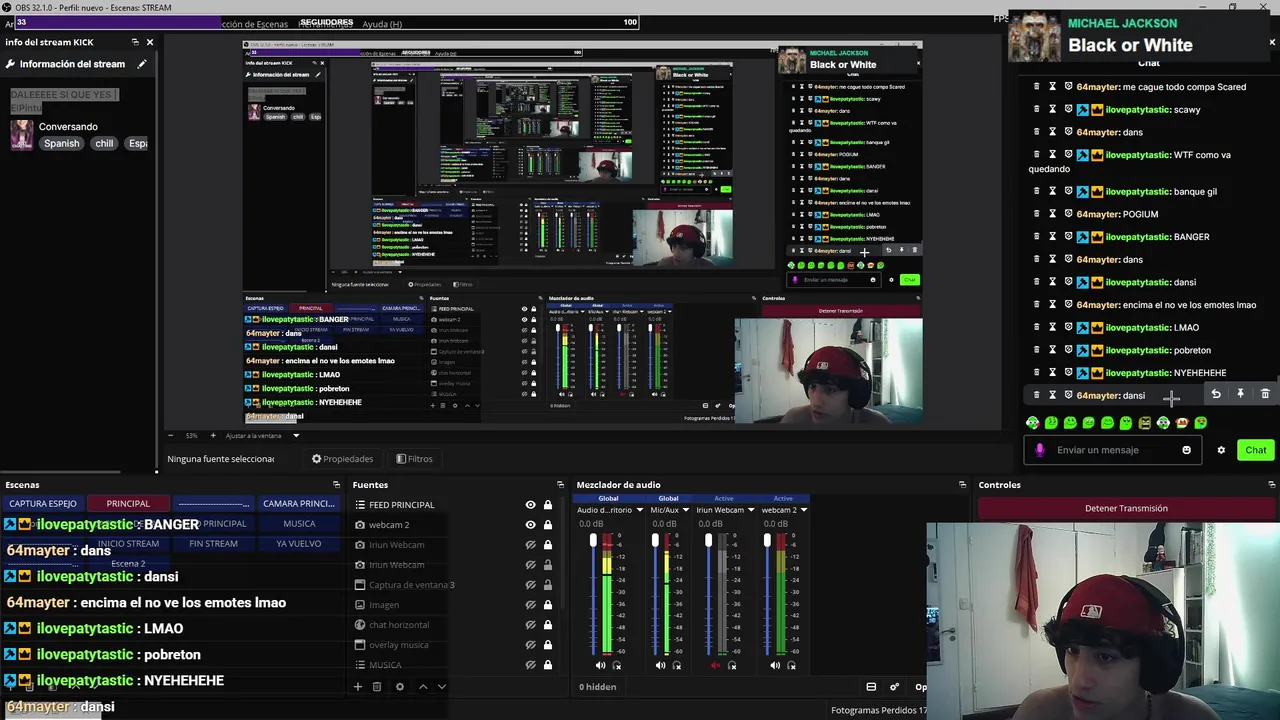Open source properties gear in Fuentes toolbar
Image resolution: width=1280 pixels, height=720 pixels.
tap(400, 687)
